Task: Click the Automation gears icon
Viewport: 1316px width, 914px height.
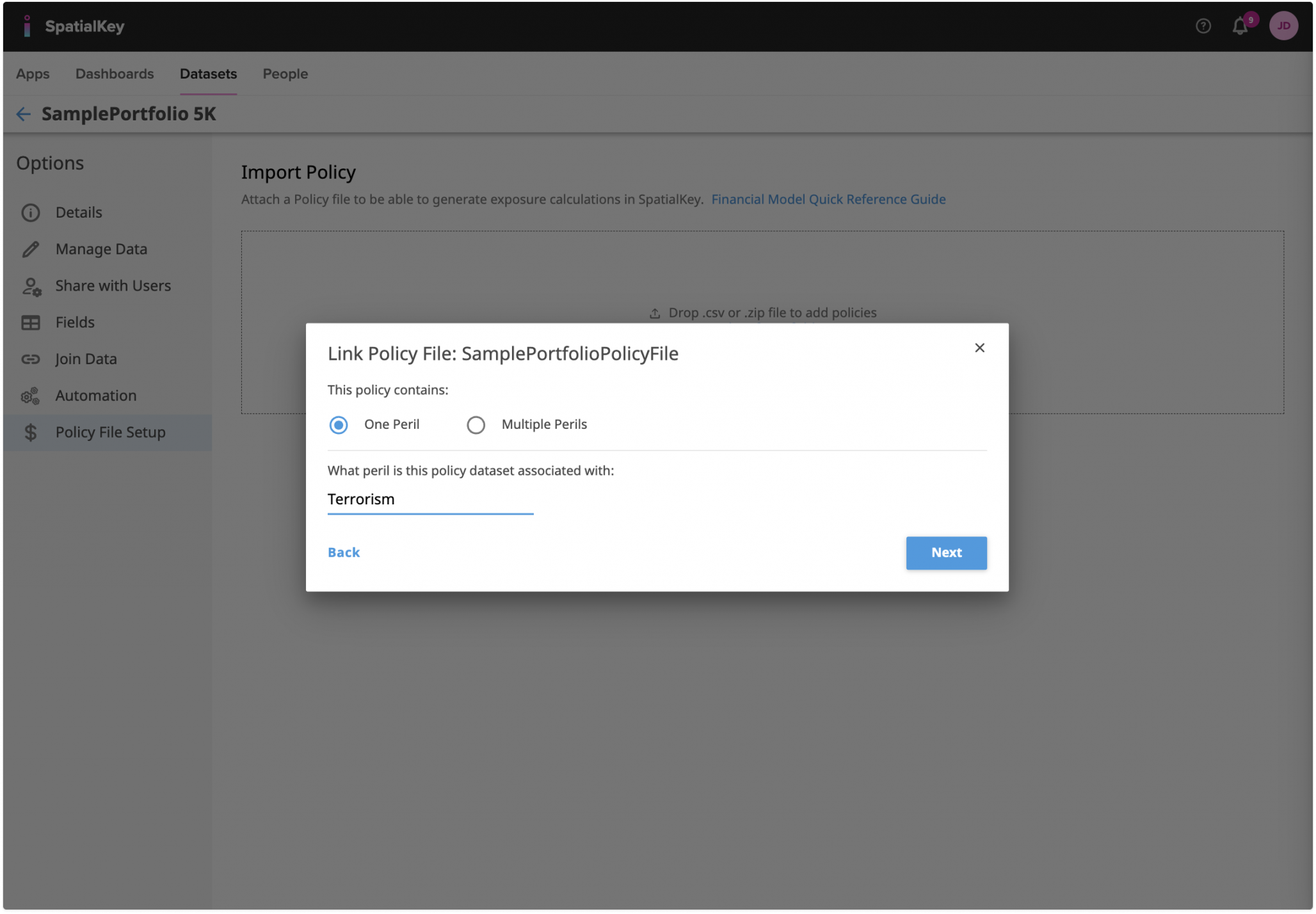Action: [31, 396]
